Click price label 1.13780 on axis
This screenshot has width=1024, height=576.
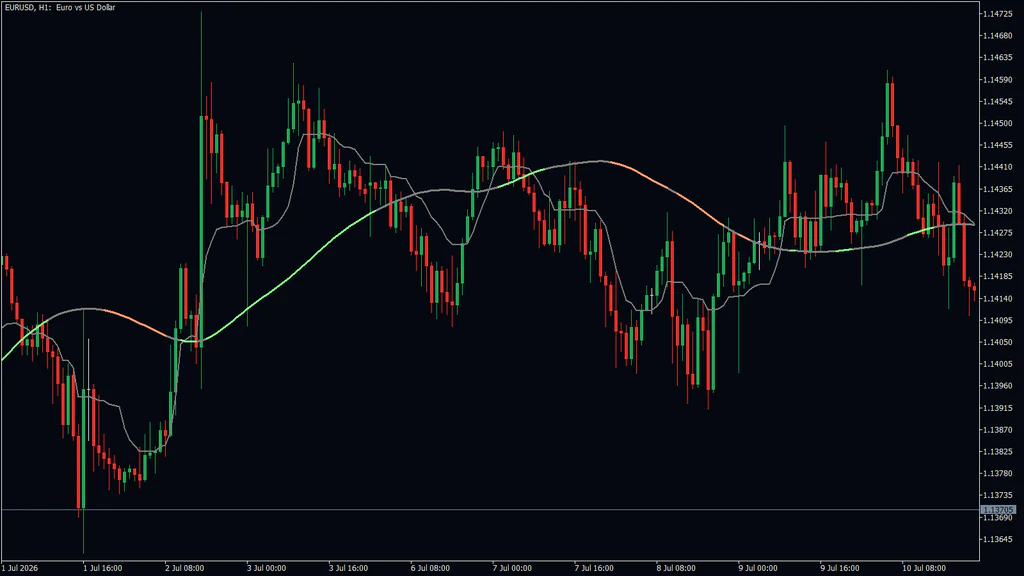[998, 473]
